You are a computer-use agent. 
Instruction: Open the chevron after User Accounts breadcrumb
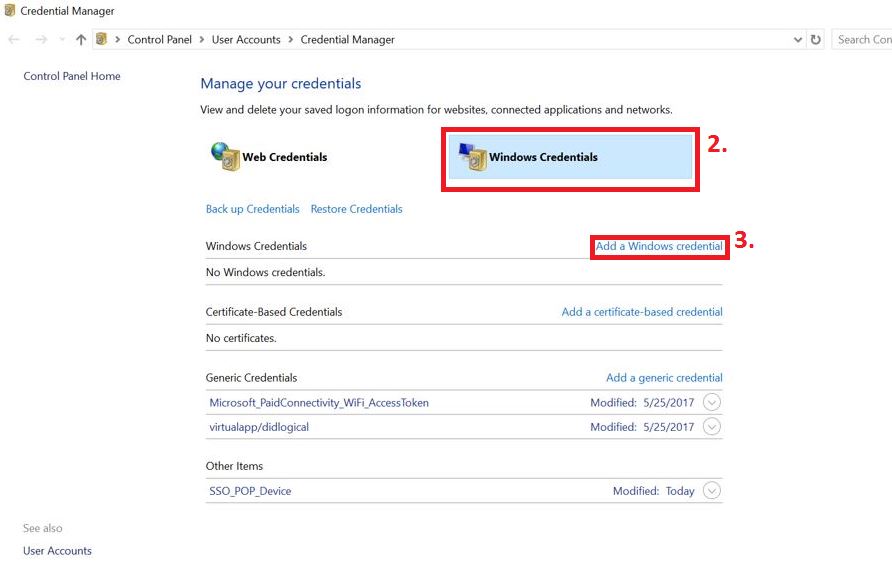[291, 39]
